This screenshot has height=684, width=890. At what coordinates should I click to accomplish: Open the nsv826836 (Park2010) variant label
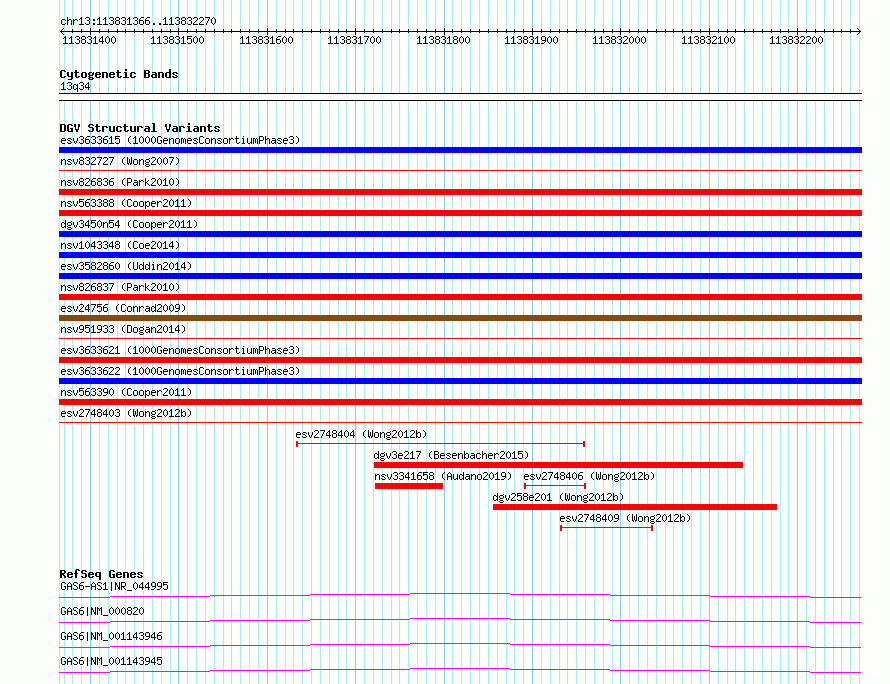120,182
